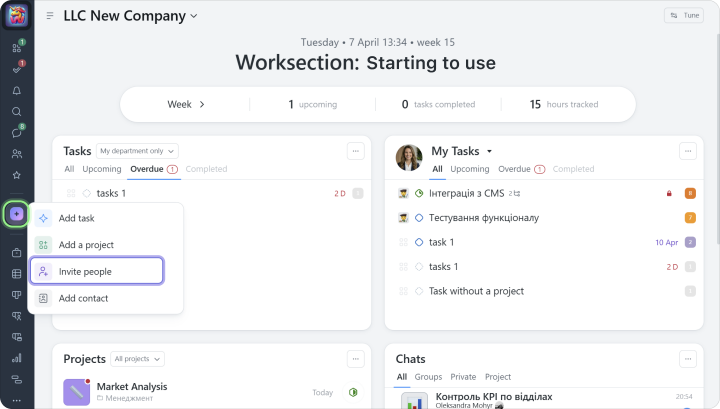Open the people icon in sidebar

(x=17, y=154)
